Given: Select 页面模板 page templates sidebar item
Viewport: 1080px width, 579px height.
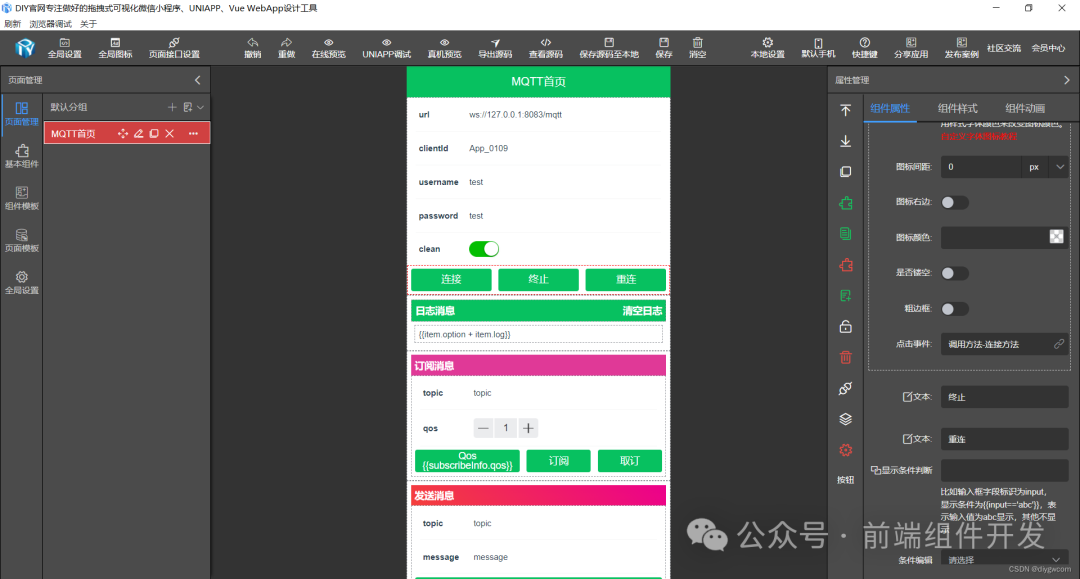Looking at the screenshot, I should (22, 240).
